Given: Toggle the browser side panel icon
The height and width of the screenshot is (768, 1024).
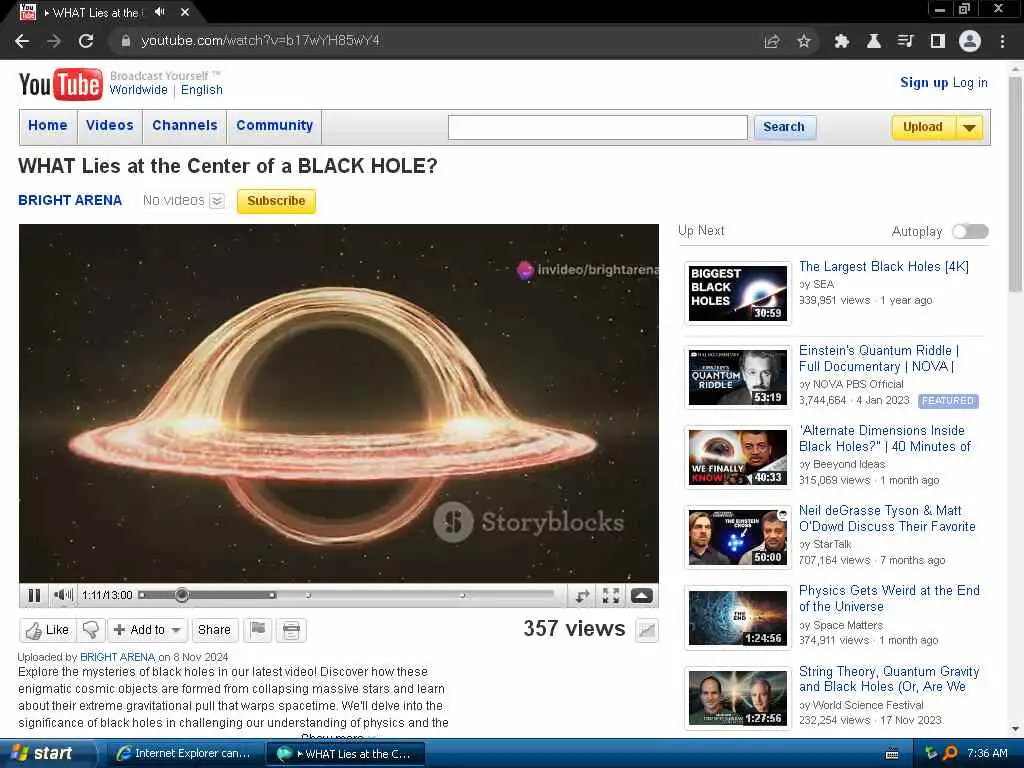Looking at the screenshot, I should [x=938, y=41].
